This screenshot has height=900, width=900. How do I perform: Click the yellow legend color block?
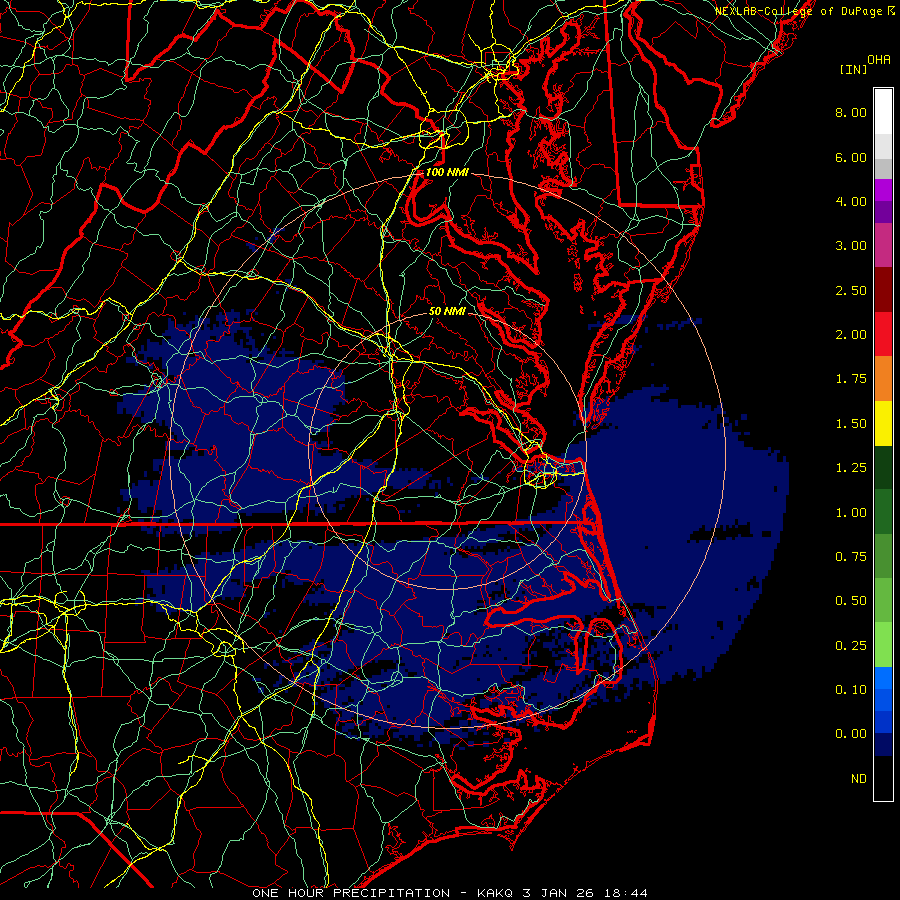click(883, 423)
